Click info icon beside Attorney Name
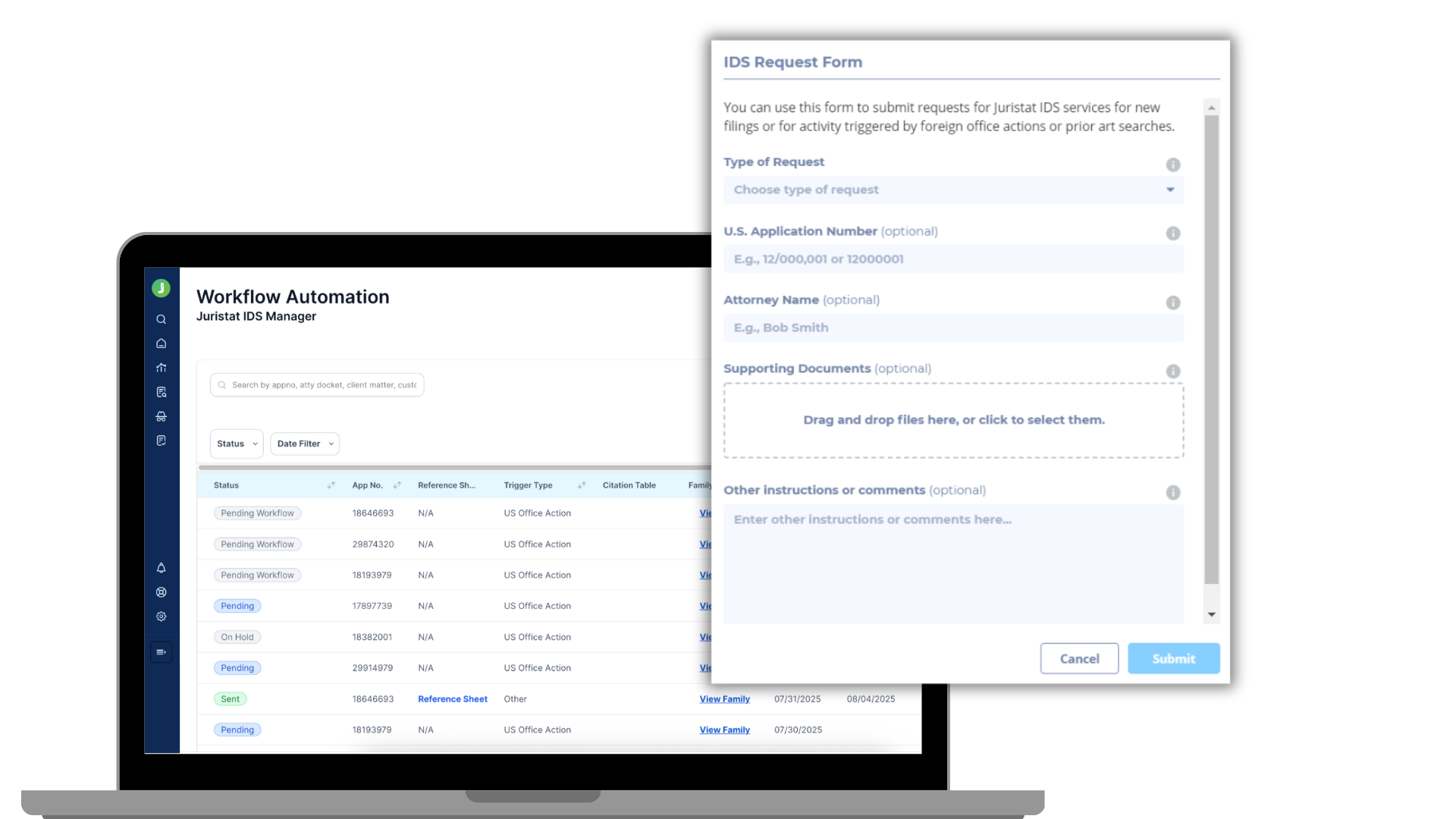 [x=1172, y=303]
